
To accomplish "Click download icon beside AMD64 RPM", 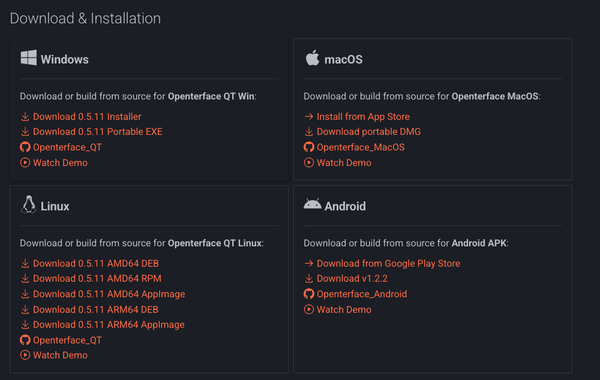I will pyautogui.click(x=25, y=279).
